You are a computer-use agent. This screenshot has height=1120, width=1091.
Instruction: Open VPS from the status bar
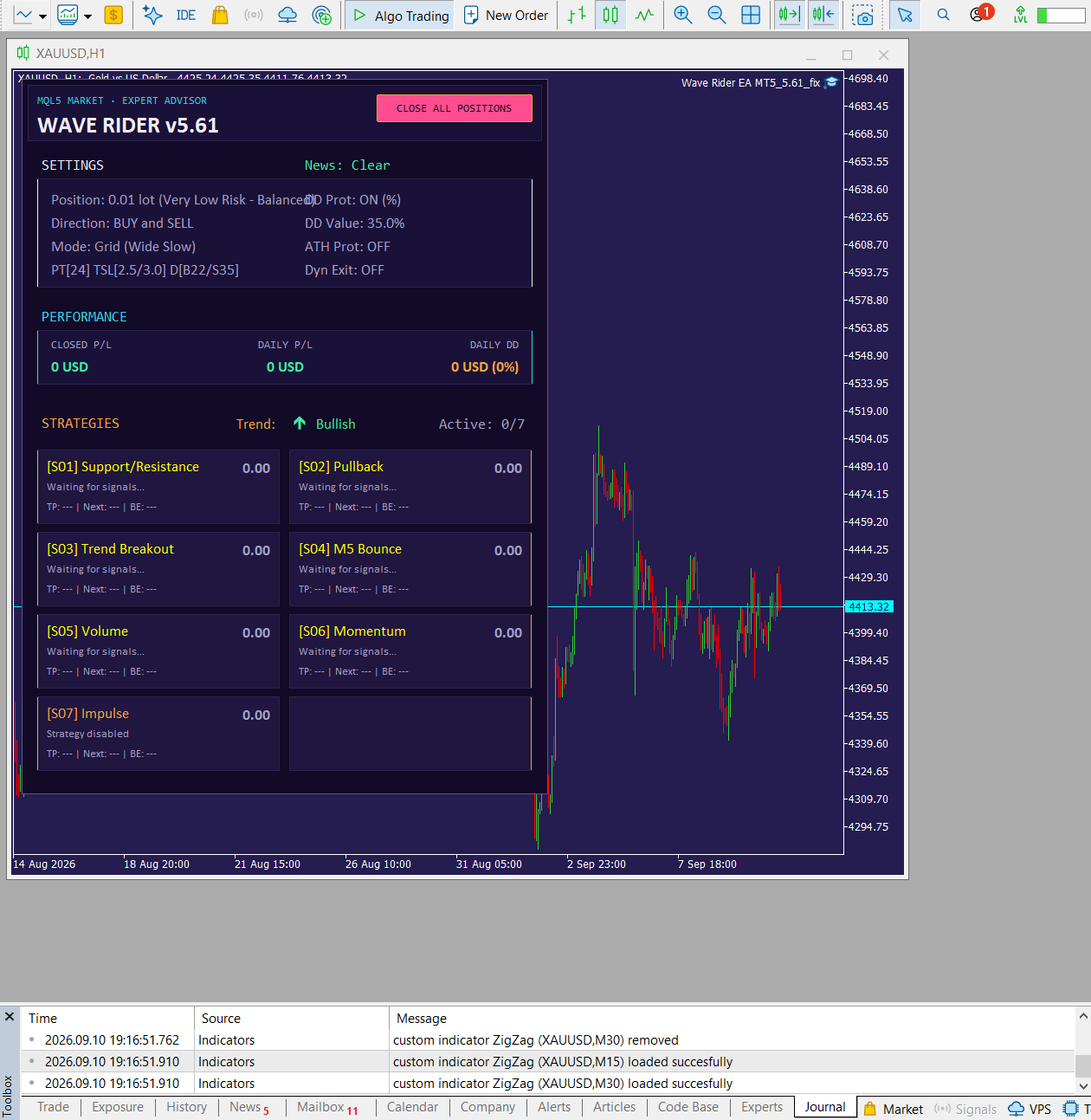[x=1030, y=1109]
